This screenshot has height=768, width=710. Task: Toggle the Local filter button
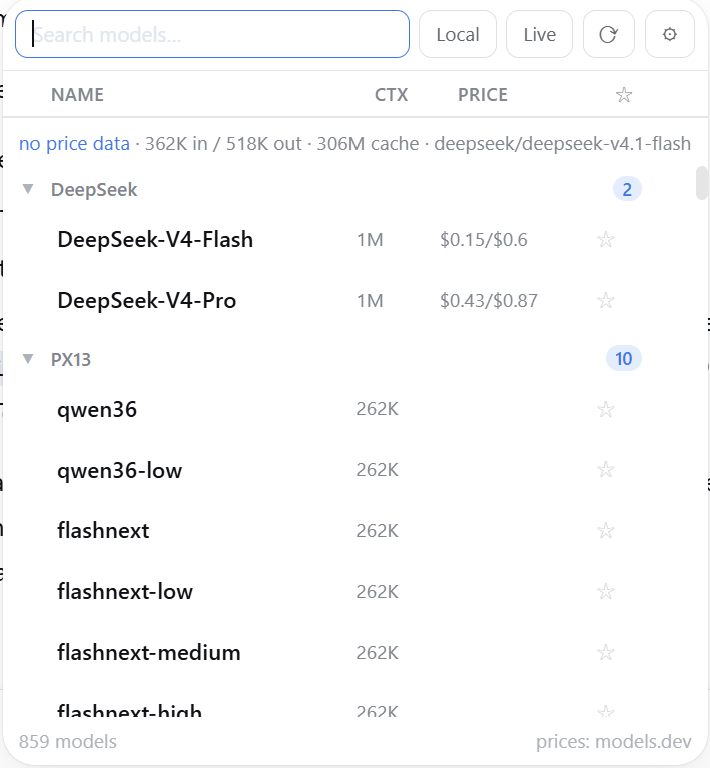click(x=458, y=34)
